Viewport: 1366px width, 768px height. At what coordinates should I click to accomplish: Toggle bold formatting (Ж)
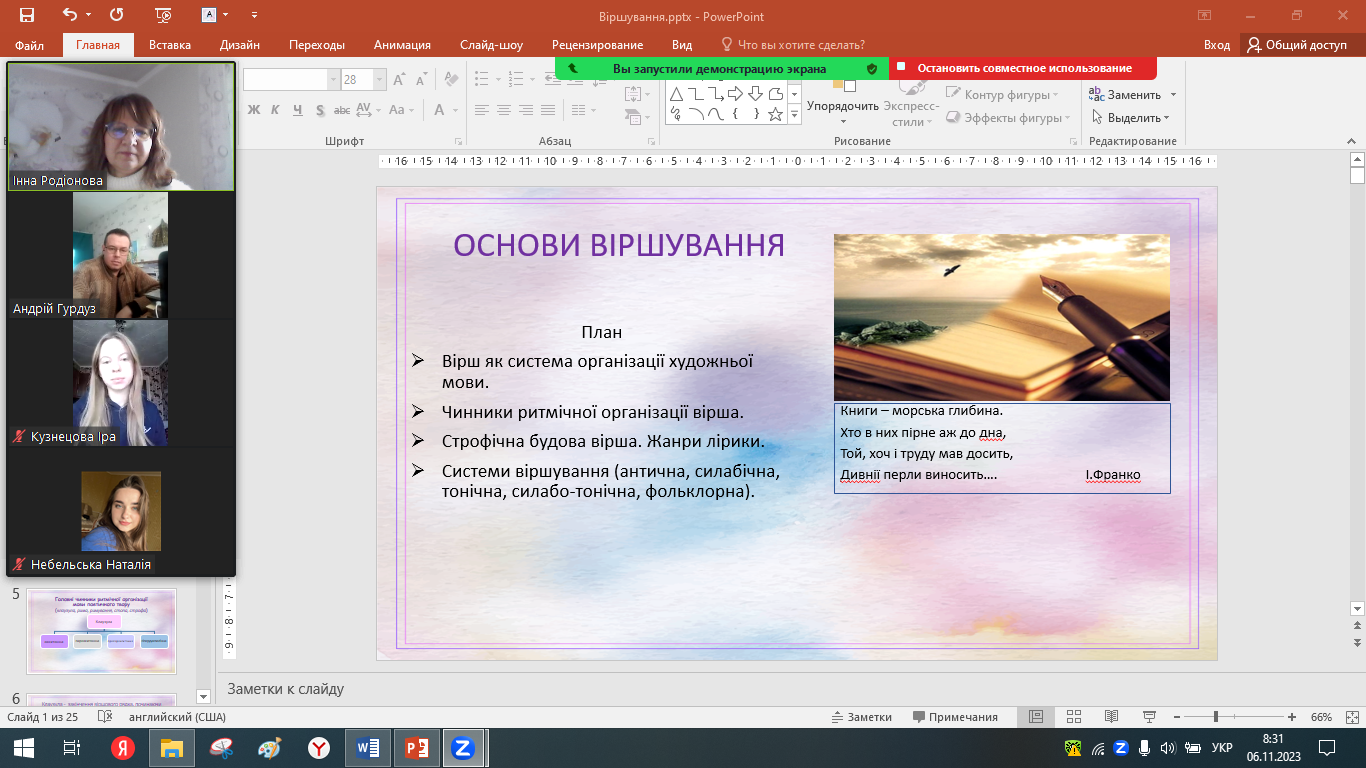click(253, 110)
